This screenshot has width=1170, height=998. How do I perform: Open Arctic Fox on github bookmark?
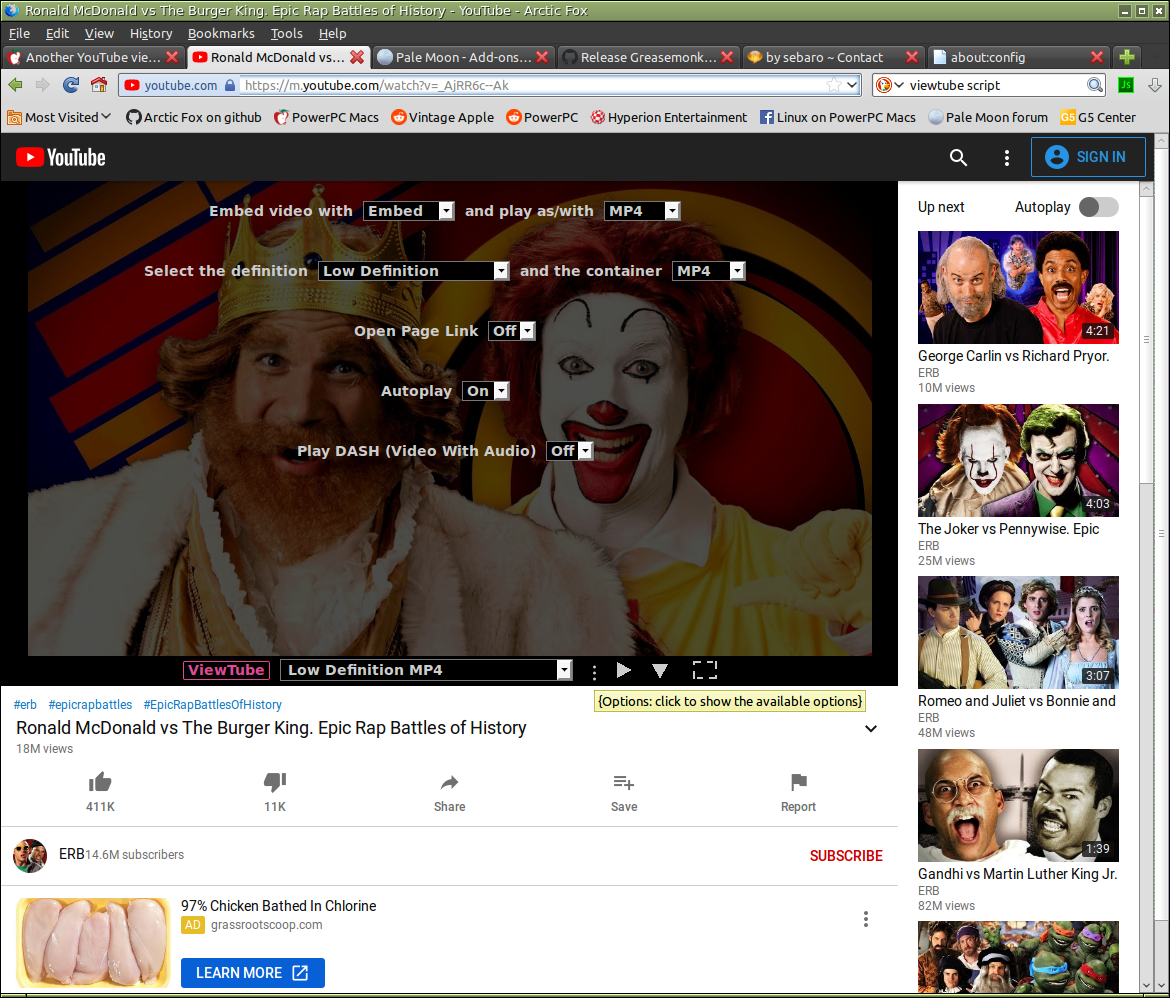(194, 117)
